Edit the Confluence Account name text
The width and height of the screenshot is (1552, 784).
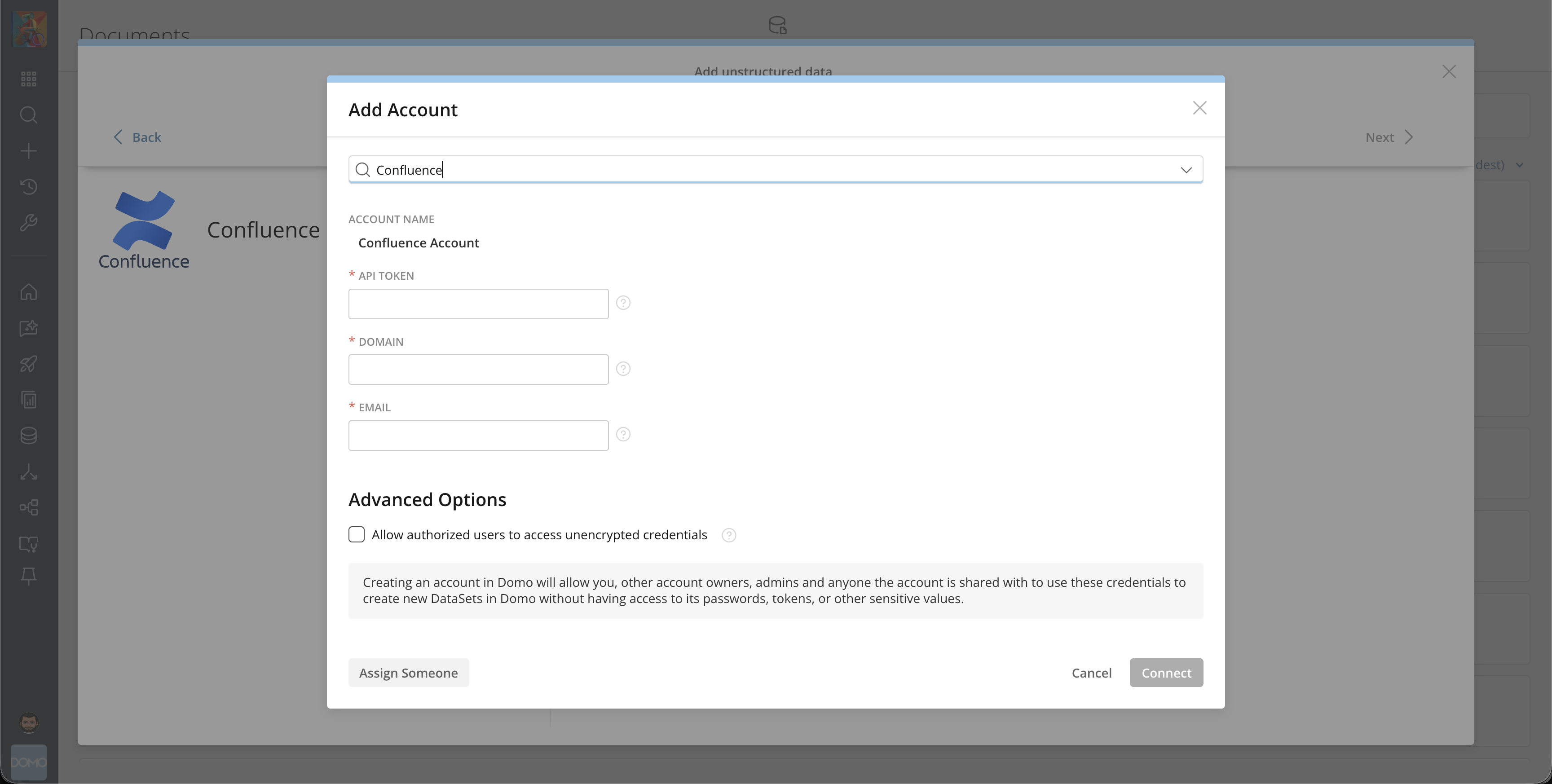click(419, 243)
